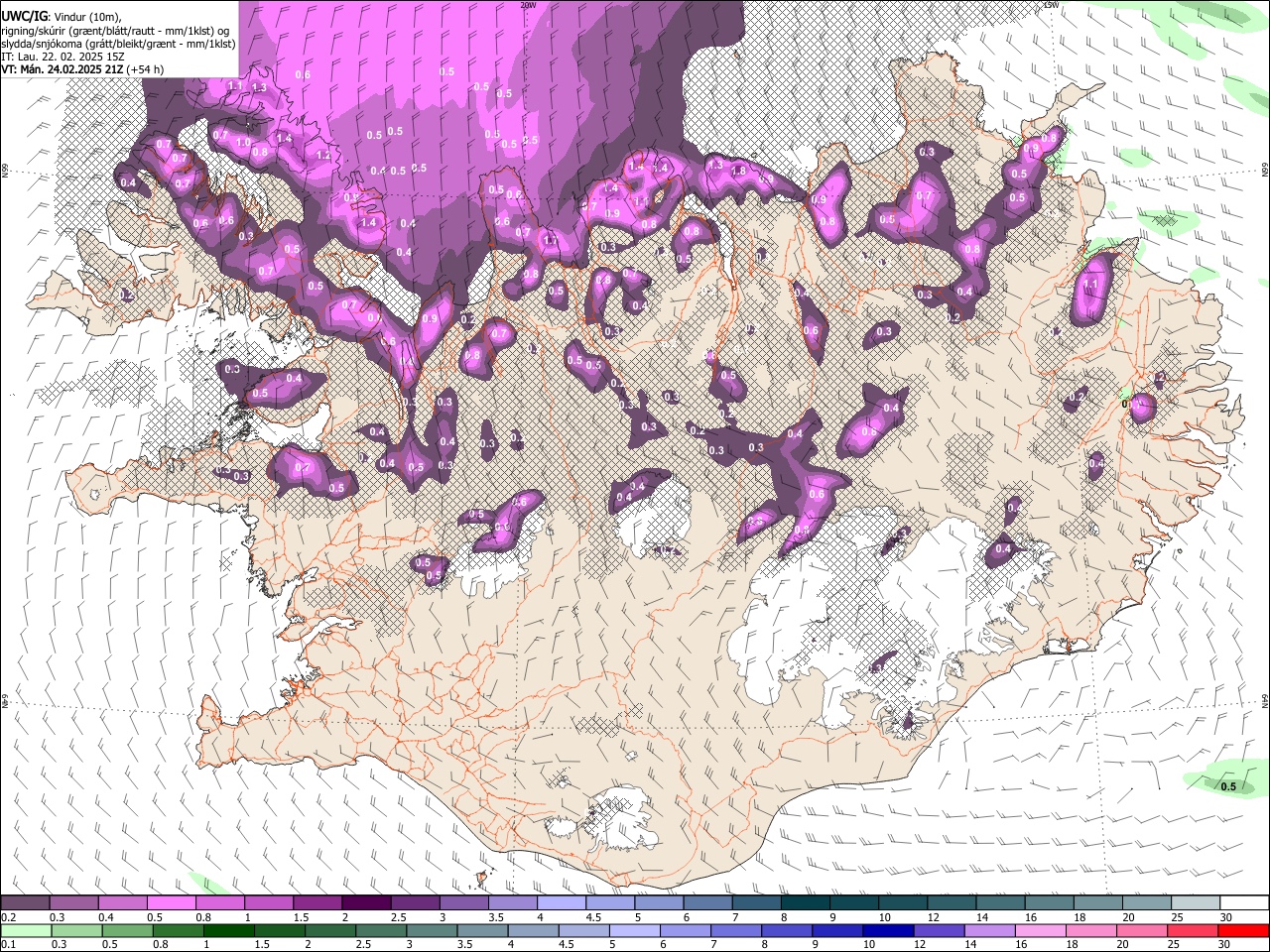1270x952 pixels.
Task: Click the palest green 0.1 swatch in the lower scale
Action: click(27, 930)
